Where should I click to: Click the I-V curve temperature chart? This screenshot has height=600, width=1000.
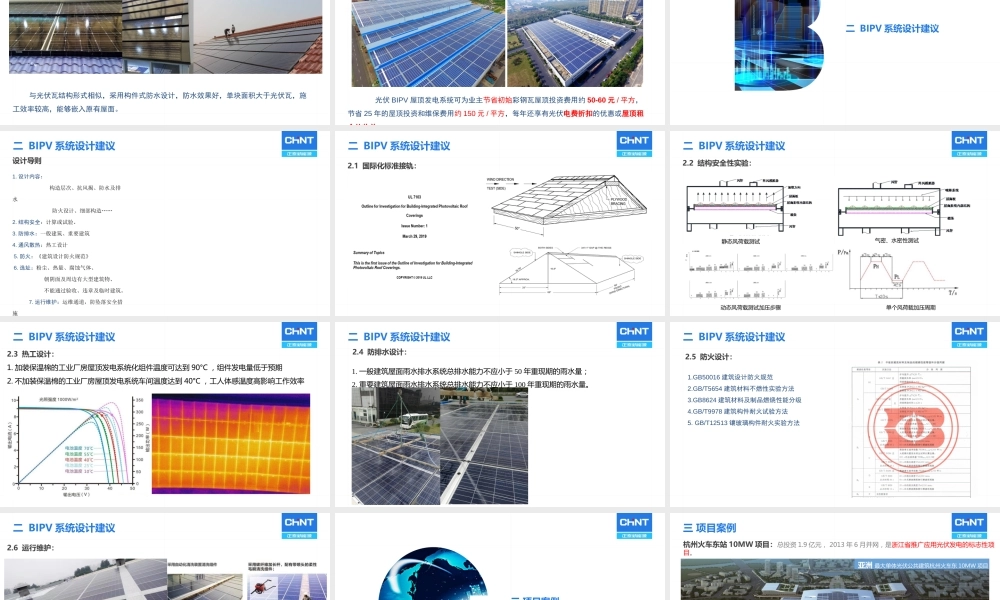coord(77,445)
